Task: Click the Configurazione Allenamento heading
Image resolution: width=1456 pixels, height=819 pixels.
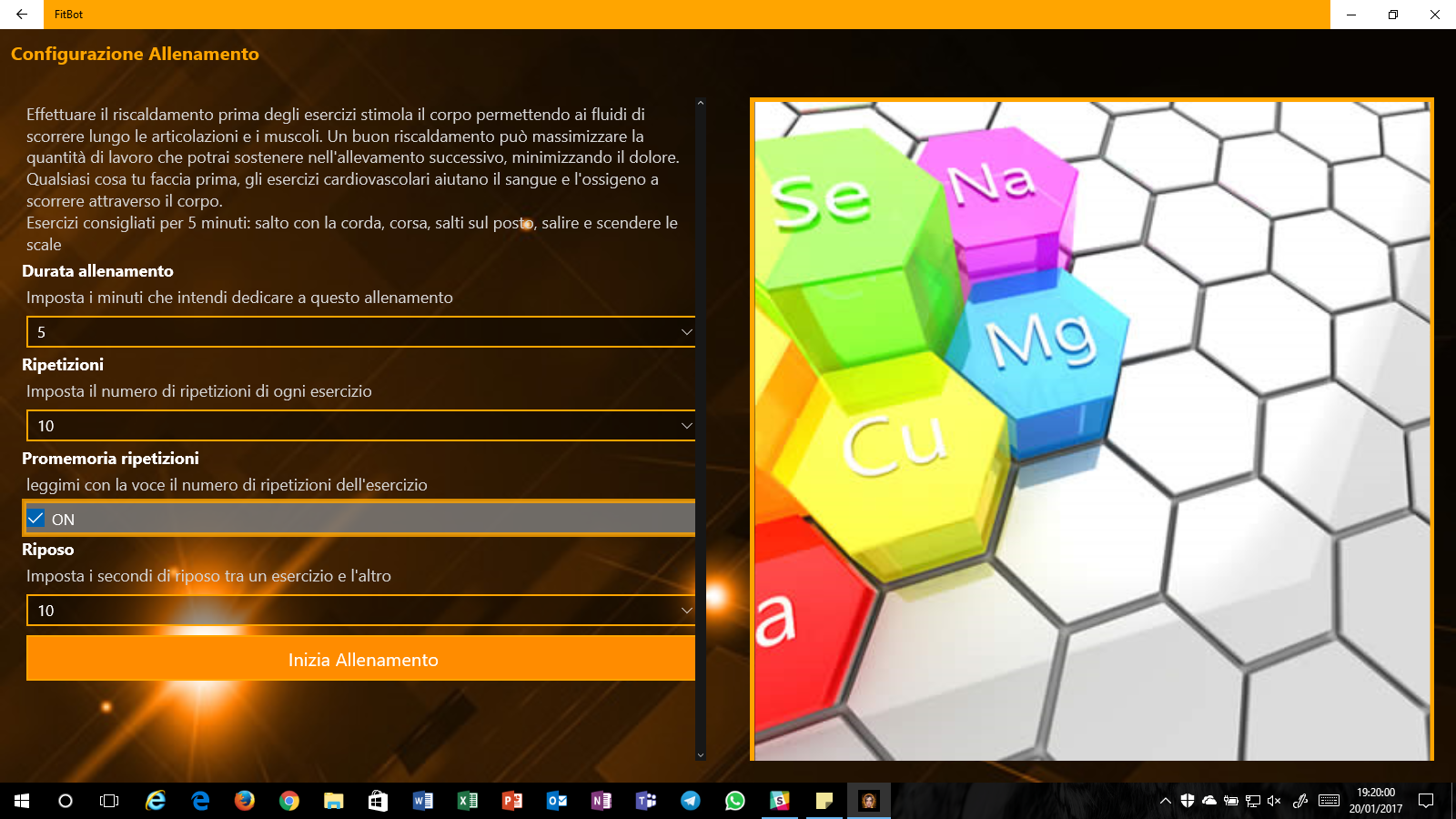Action: [x=135, y=54]
